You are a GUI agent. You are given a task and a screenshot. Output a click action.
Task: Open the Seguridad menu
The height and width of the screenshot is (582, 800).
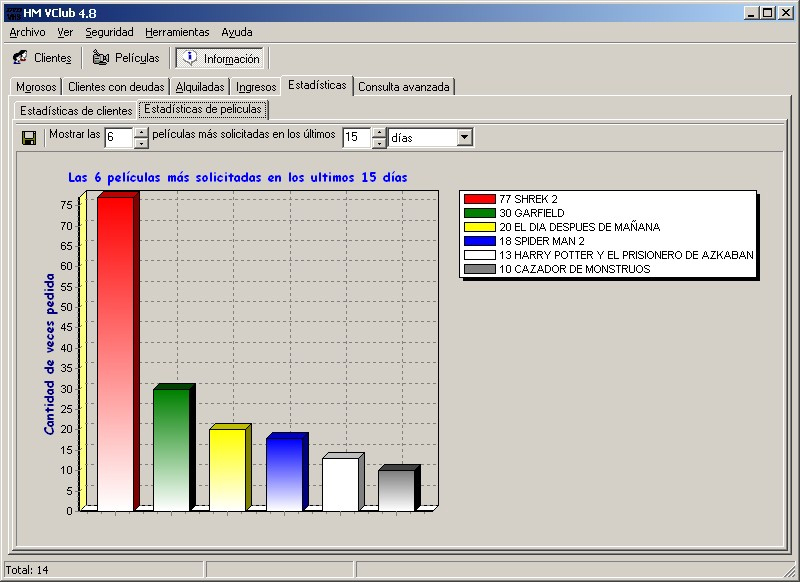109,32
